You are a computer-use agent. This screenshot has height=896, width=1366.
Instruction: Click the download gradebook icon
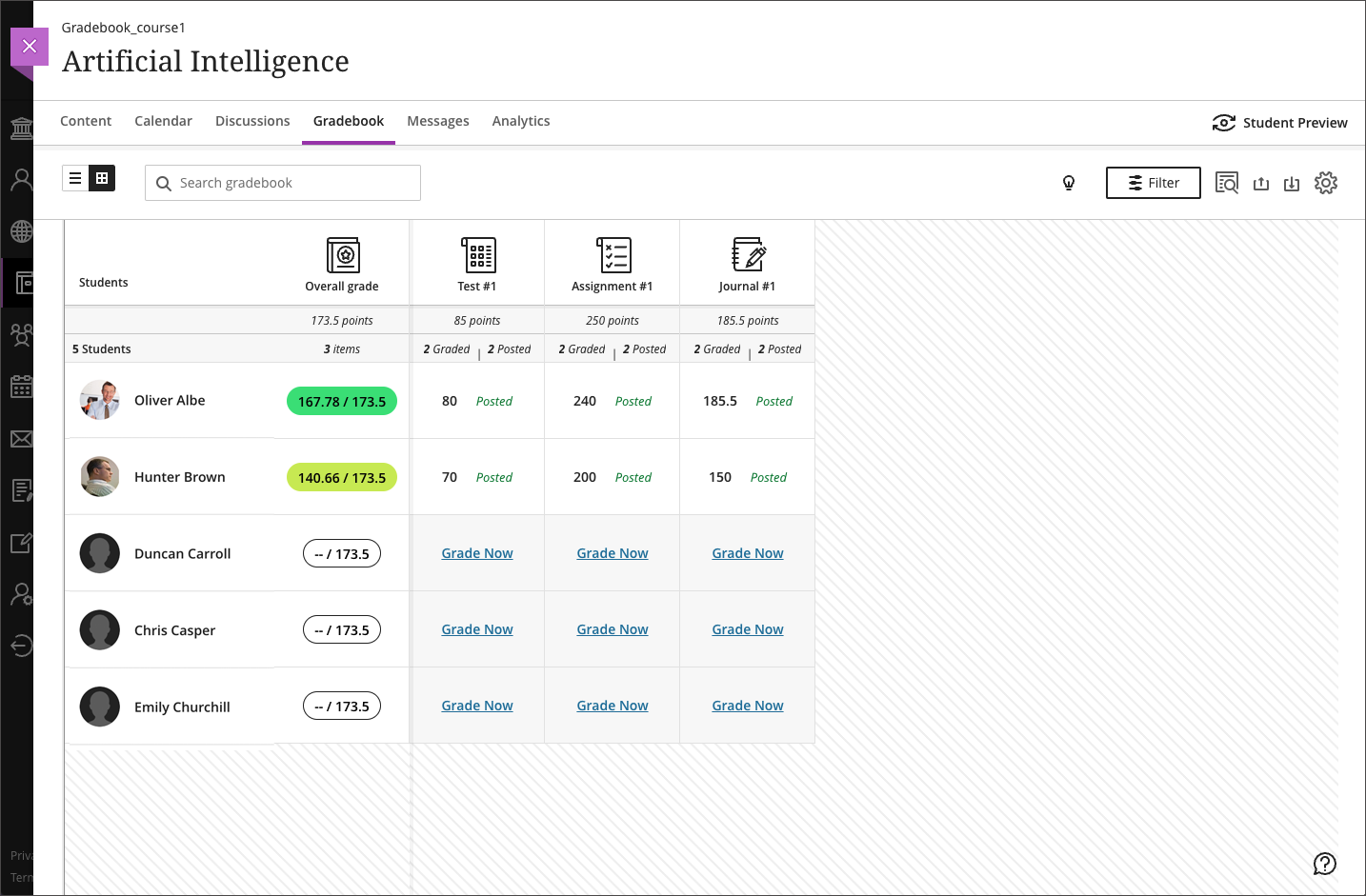[1291, 184]
